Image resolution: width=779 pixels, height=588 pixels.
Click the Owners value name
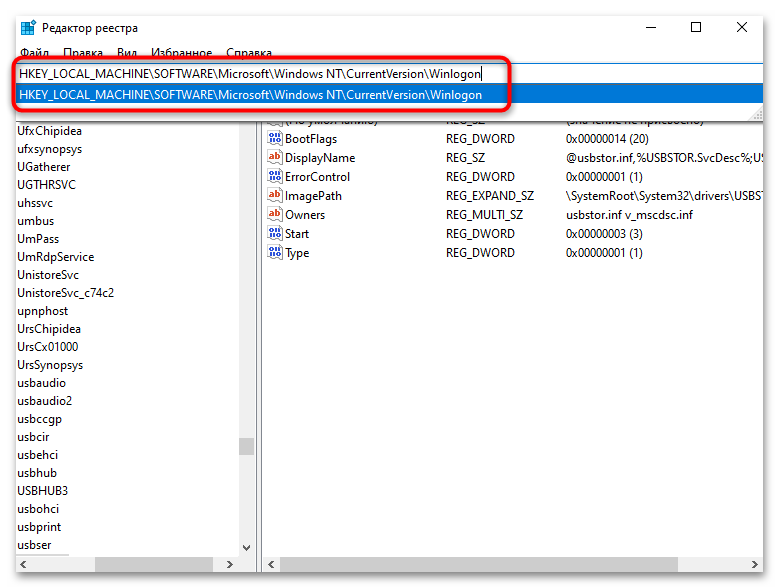tap(305, 215)
